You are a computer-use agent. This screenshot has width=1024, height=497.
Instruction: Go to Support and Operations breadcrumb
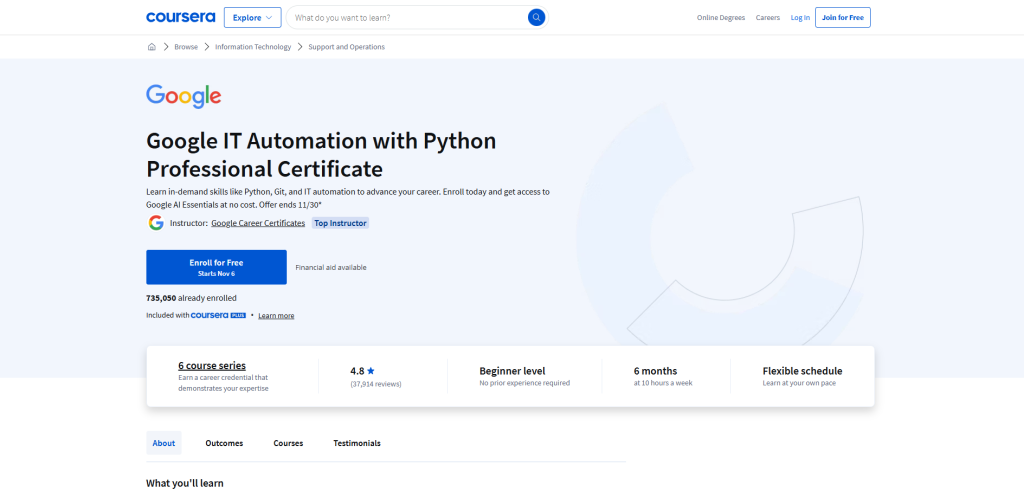[x=346, y=47]
